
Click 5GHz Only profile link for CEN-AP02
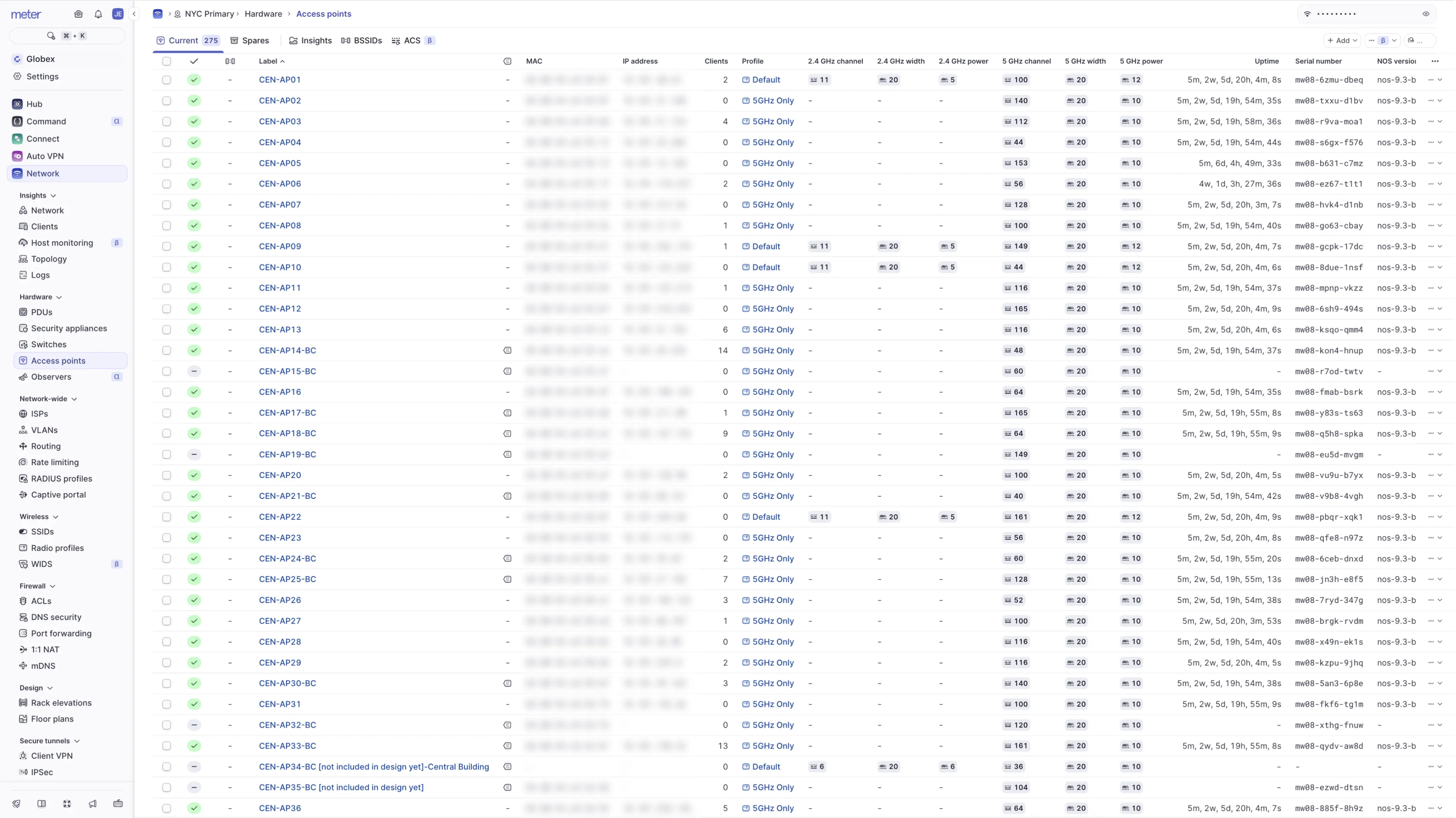point(773,101)
